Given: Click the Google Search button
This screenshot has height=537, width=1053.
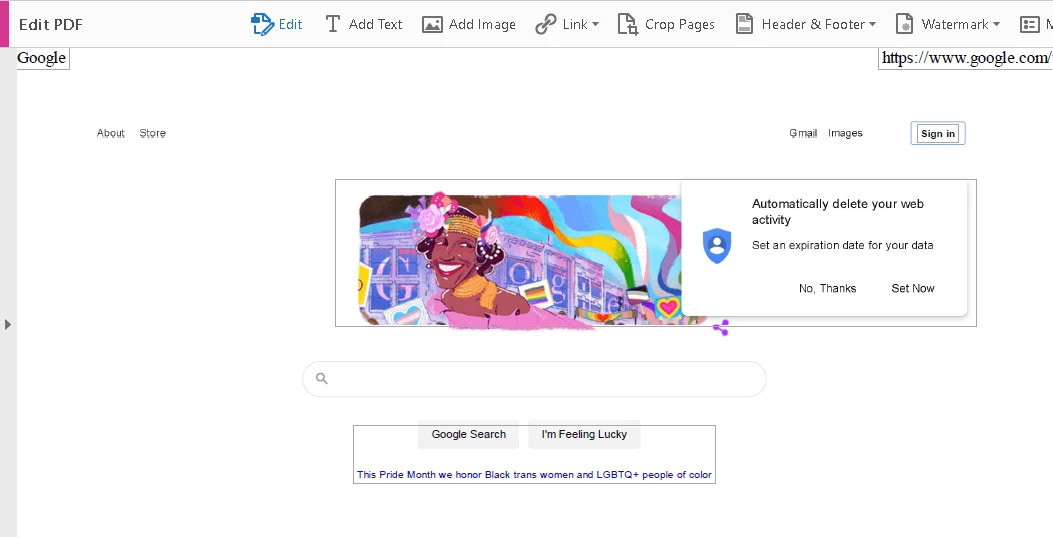Looking at the screenshot, I should (469, 434).
